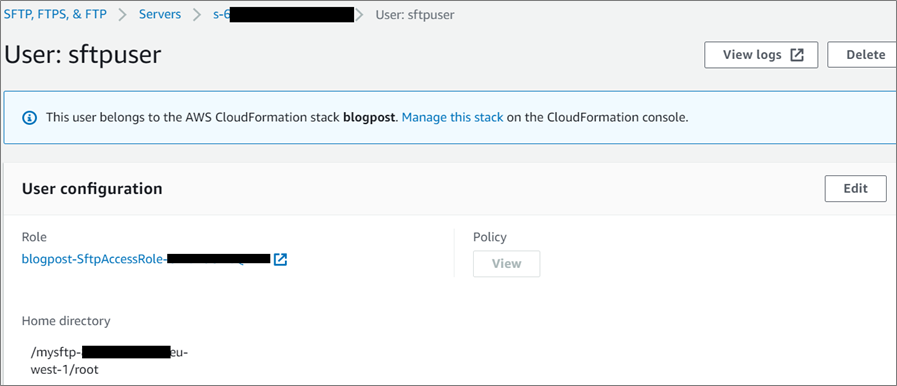897x386 pixels.
Task: Go to the Servers breadcrumb link
Action: pos(160,15)
